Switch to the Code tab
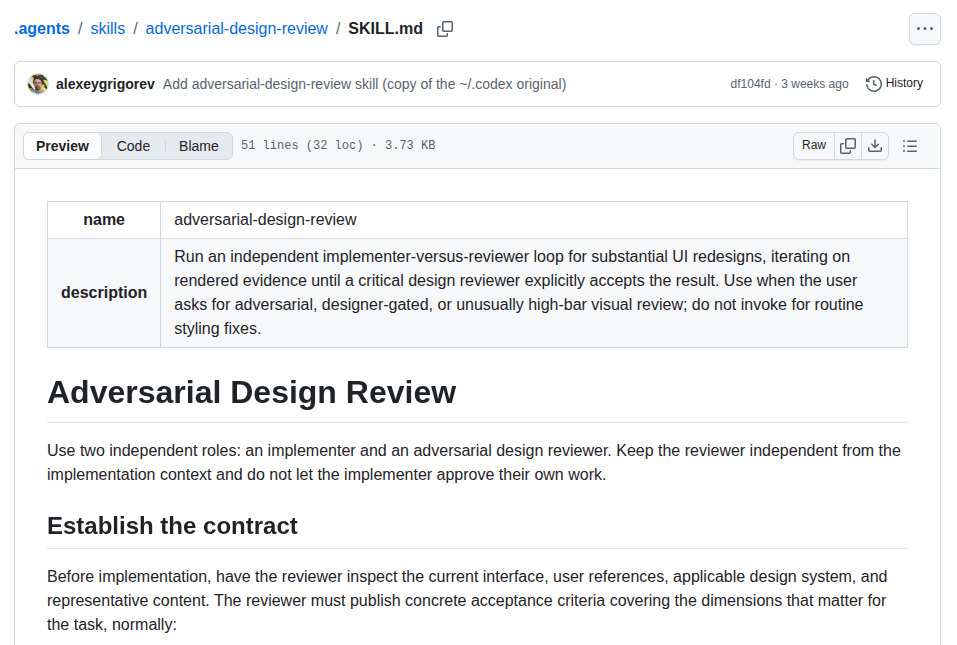 tap(133, 146)
